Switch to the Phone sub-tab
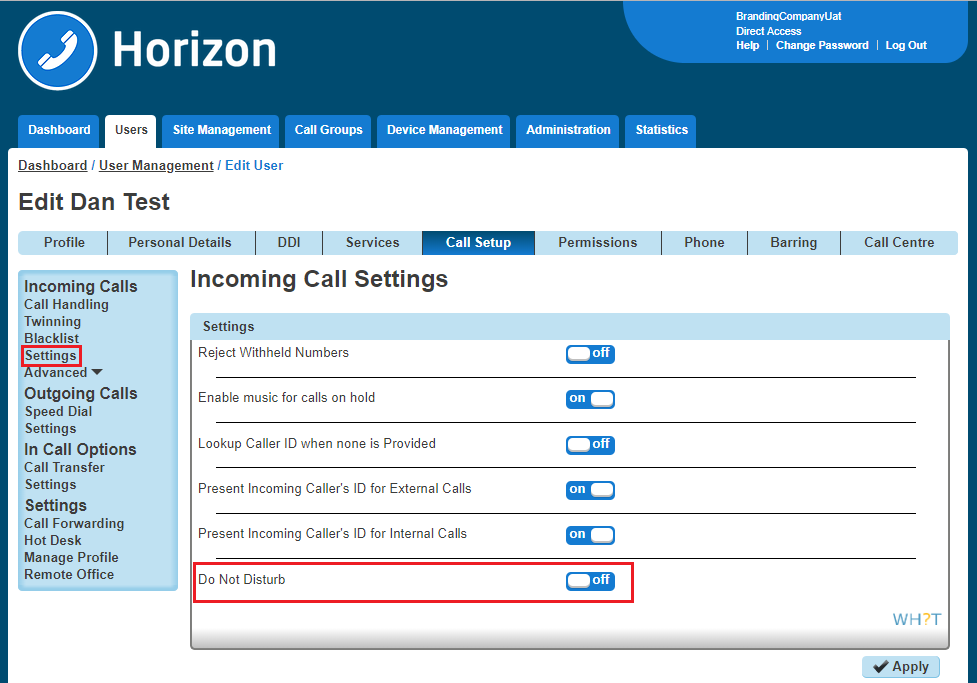This screenshot has width=977, height=683. coord(704,242)
